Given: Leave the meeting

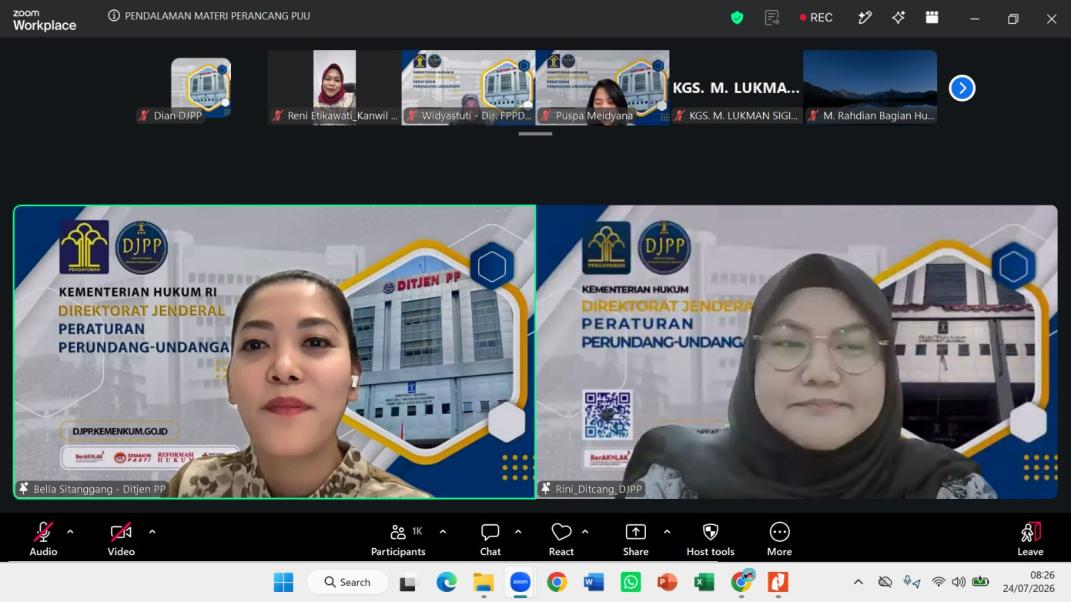Looking at the screenshot, I should [1030, 538].
